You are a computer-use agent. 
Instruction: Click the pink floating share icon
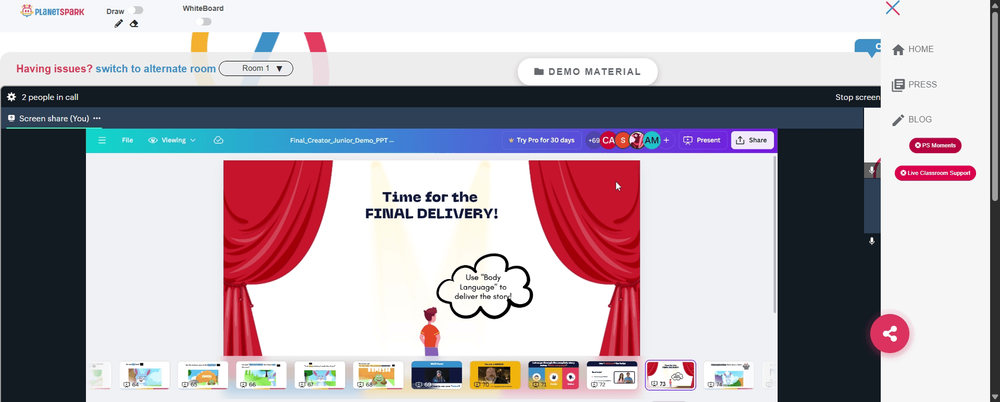(x=890, y=334)
